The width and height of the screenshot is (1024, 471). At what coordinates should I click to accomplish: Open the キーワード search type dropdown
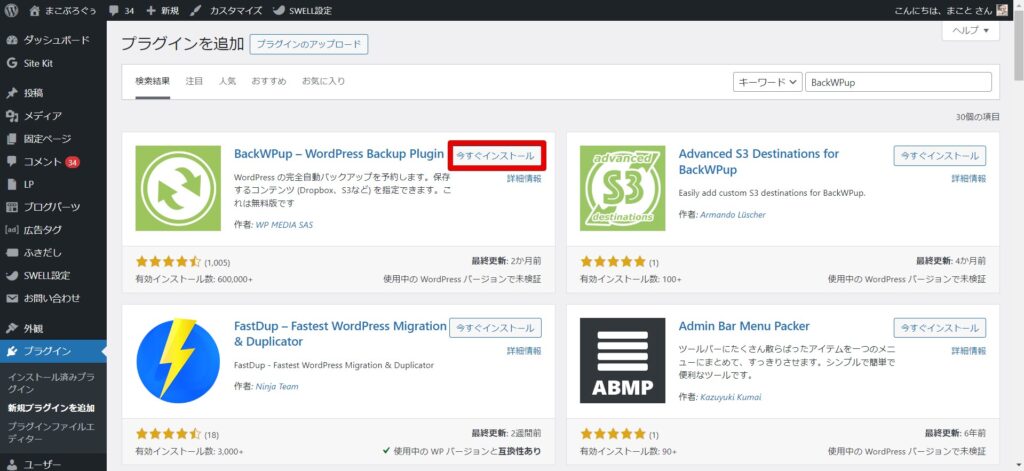click(x=768, y=82)
